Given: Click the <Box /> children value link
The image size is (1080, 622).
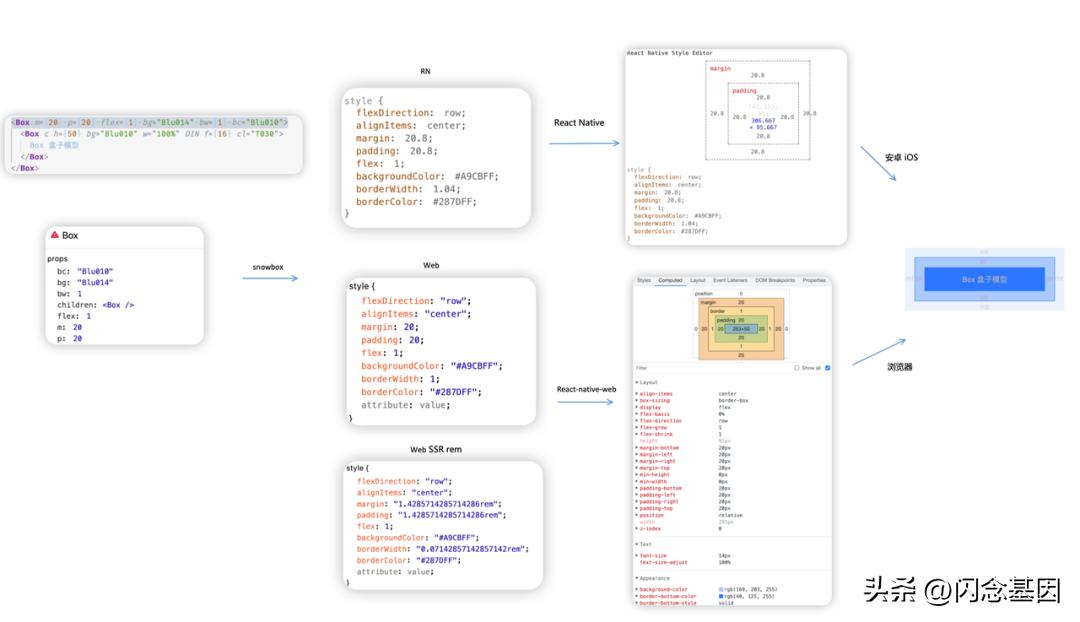Looking at the screenshot, I should pyautogui.click(x=118, y=304).
